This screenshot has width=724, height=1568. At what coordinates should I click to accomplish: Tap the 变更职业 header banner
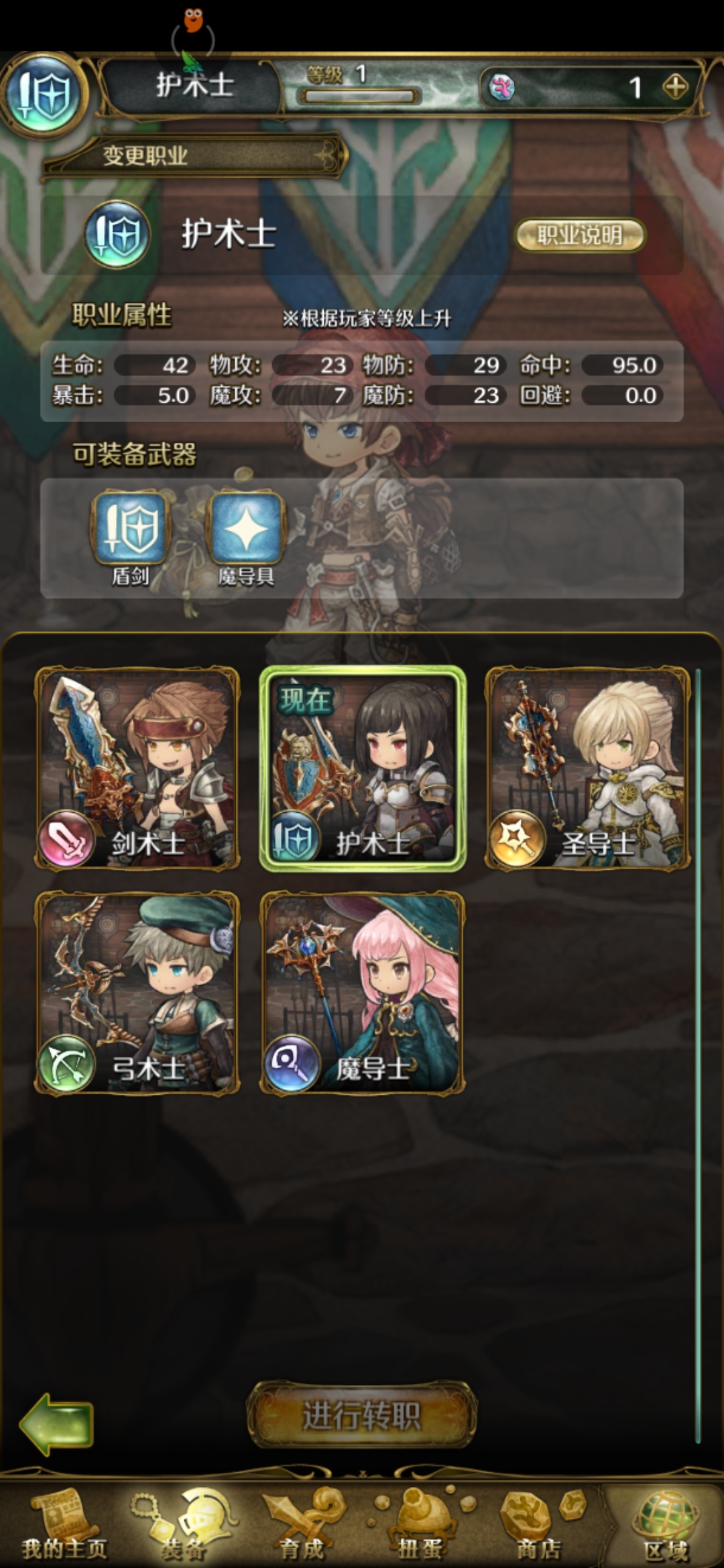(194, 156)
